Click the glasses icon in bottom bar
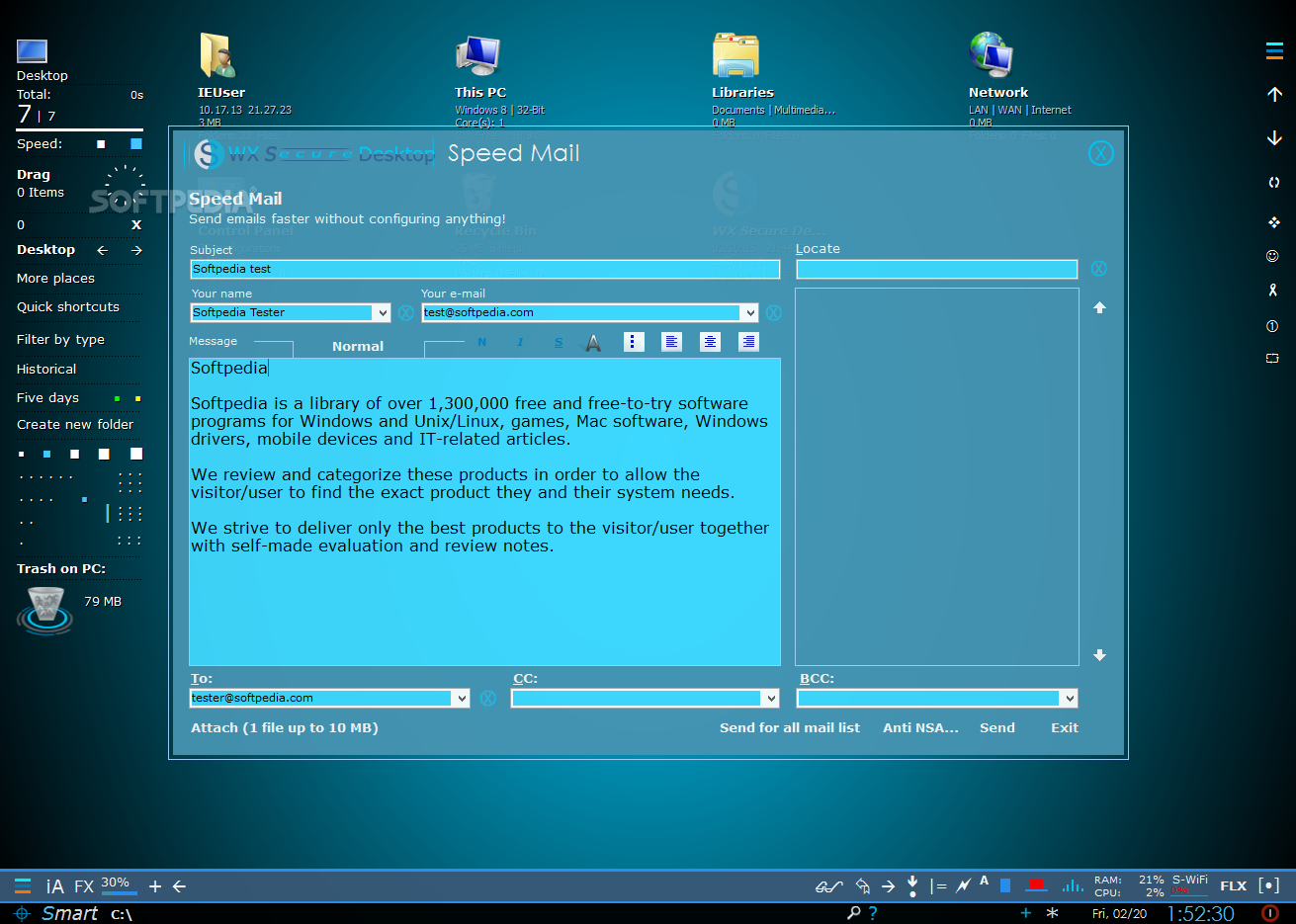This screenshot has height=924, width=1296. coord(828,886)
